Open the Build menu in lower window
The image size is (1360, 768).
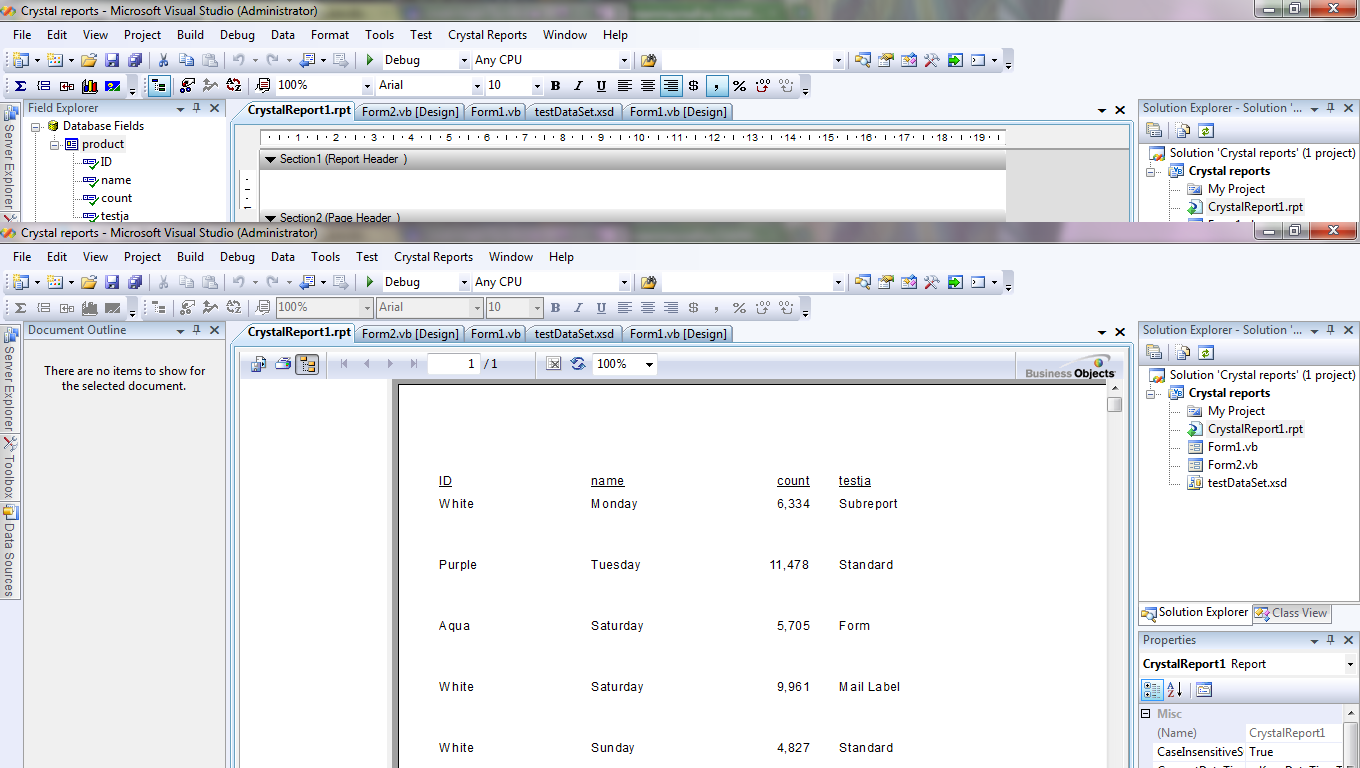(190, 257)
